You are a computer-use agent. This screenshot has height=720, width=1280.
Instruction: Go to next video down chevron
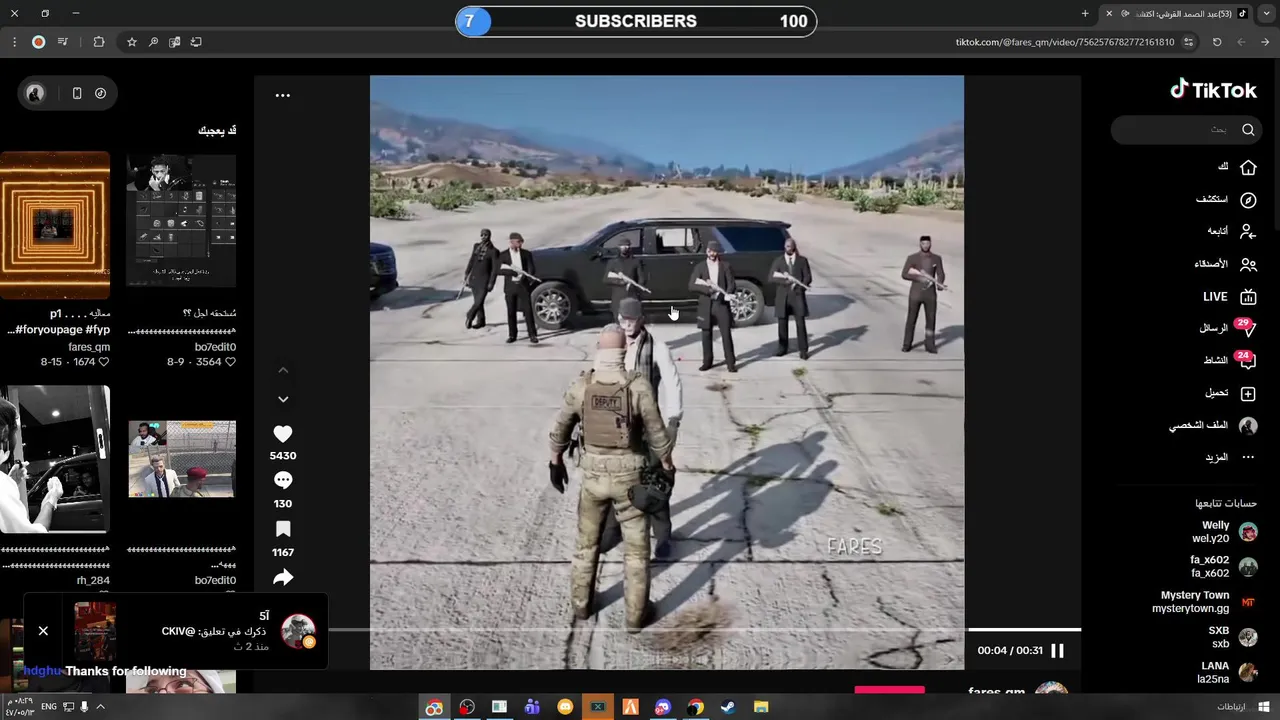(283, 399)
